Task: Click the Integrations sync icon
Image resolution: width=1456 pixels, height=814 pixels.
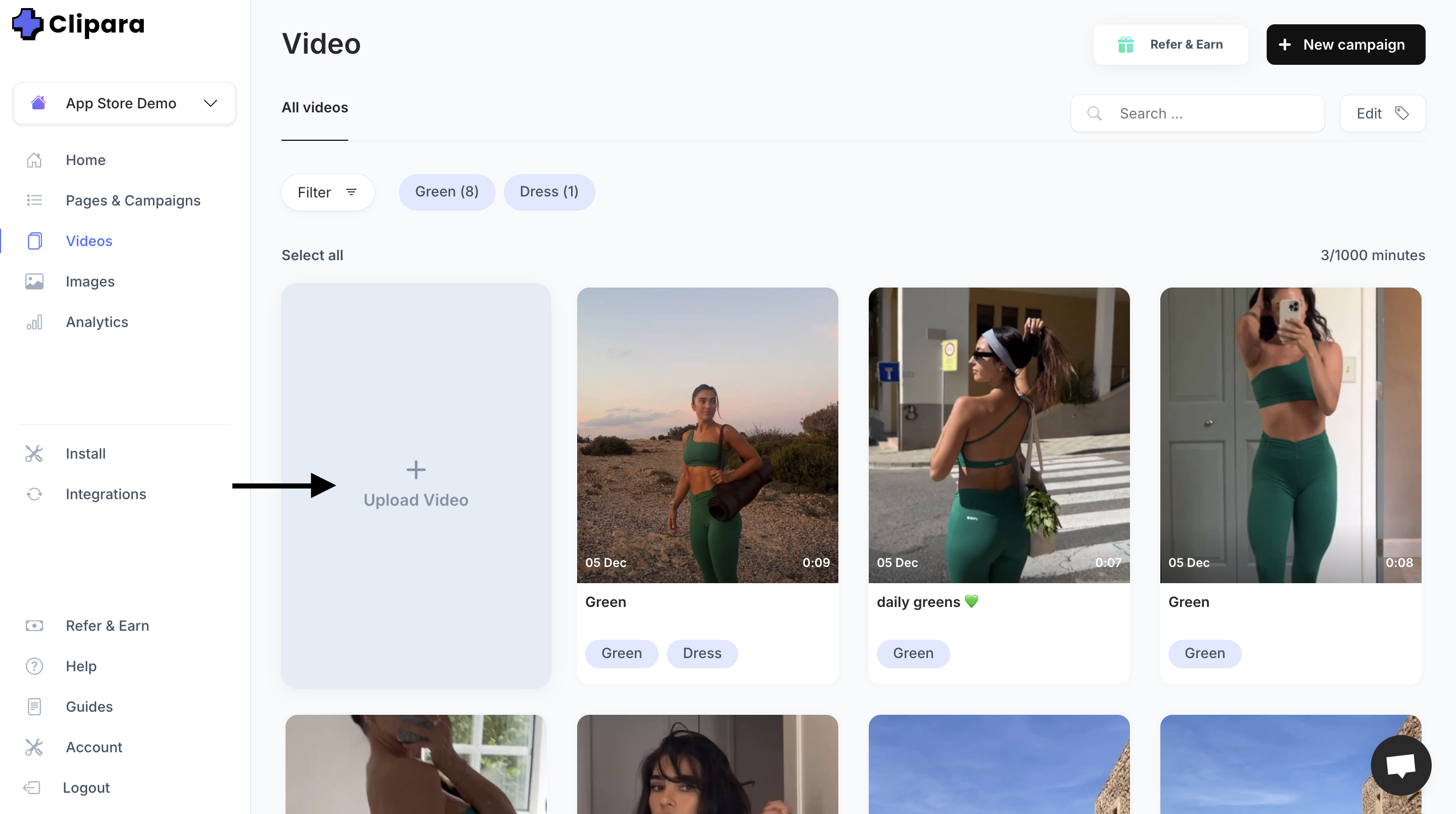Action: coord(34,494)
